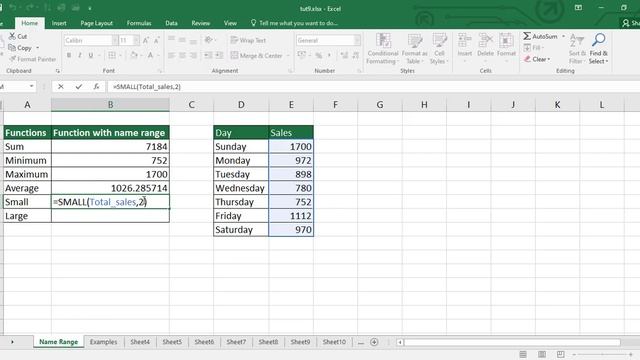Open Merge & Center dropdown arrow

288,56
